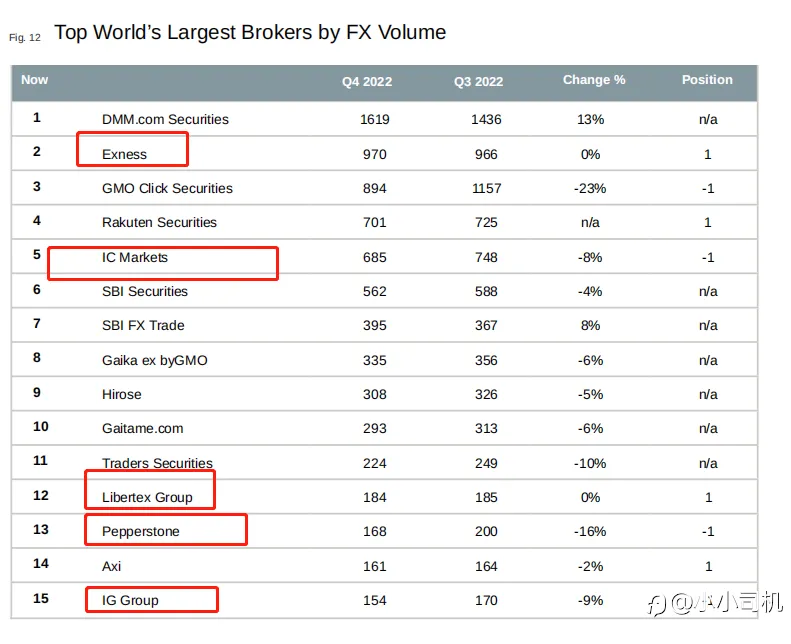This screenshot has height=644, width=791.
Task: Click the Gaika ex byGMO broker name
Action: (x=154, y=360)
